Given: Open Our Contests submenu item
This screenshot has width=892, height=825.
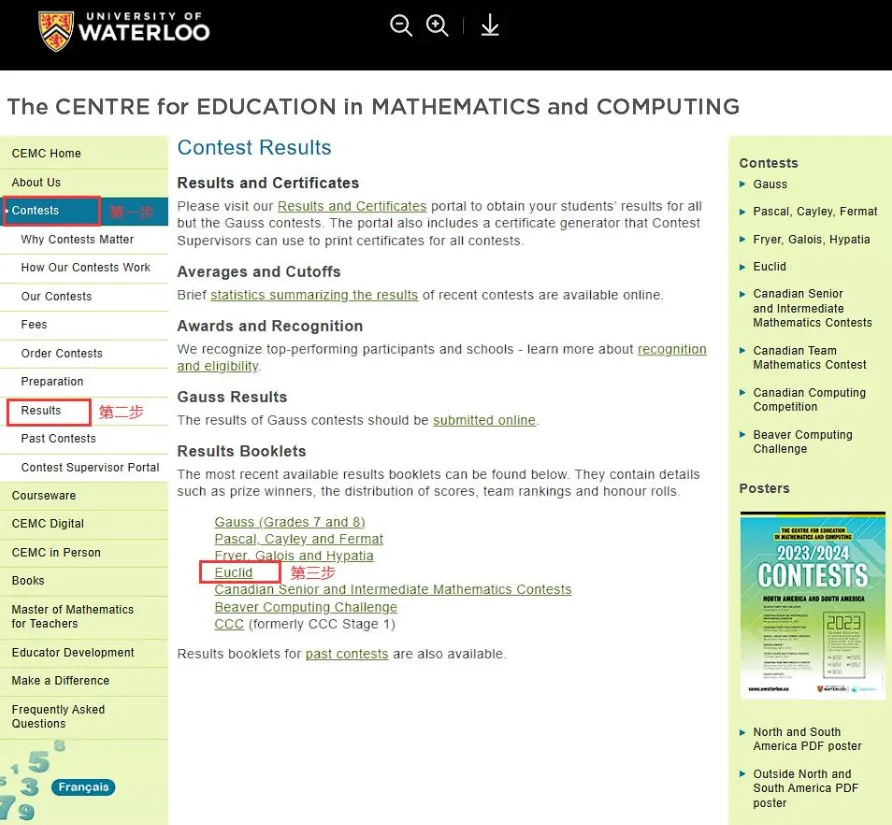Looking at the screenshot, I should pyautogui.click(x=56, y=296).
